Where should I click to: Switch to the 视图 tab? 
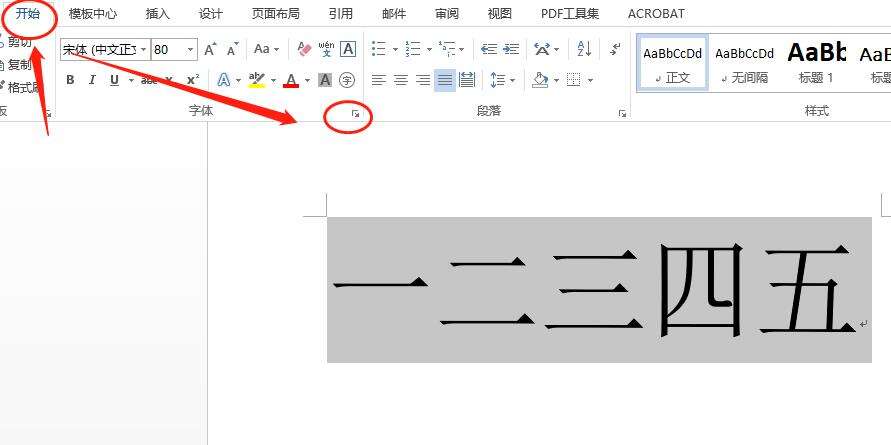tap(499, 14)
